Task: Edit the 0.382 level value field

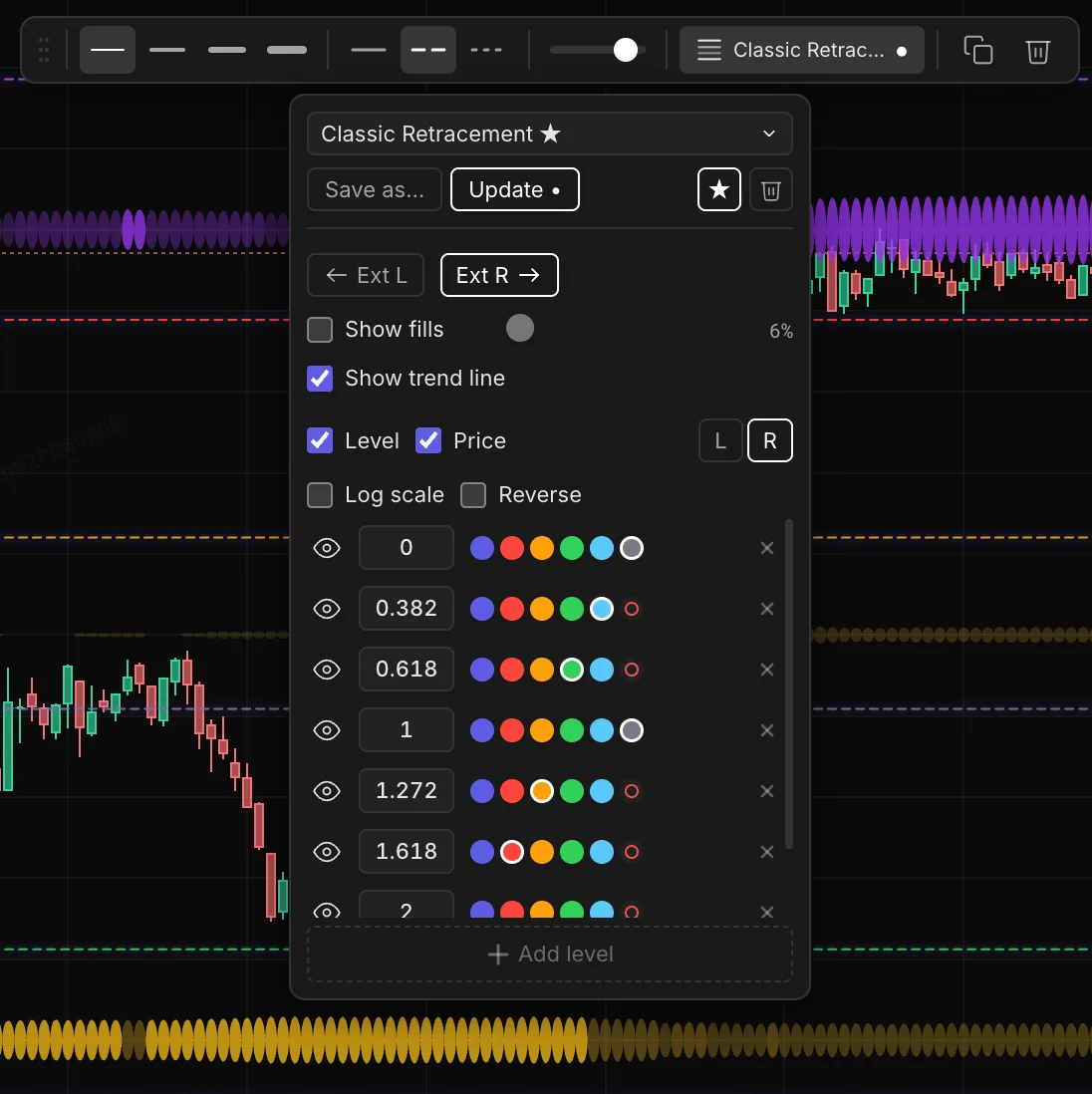Action: pyautogui.click(x=407, y=609)
